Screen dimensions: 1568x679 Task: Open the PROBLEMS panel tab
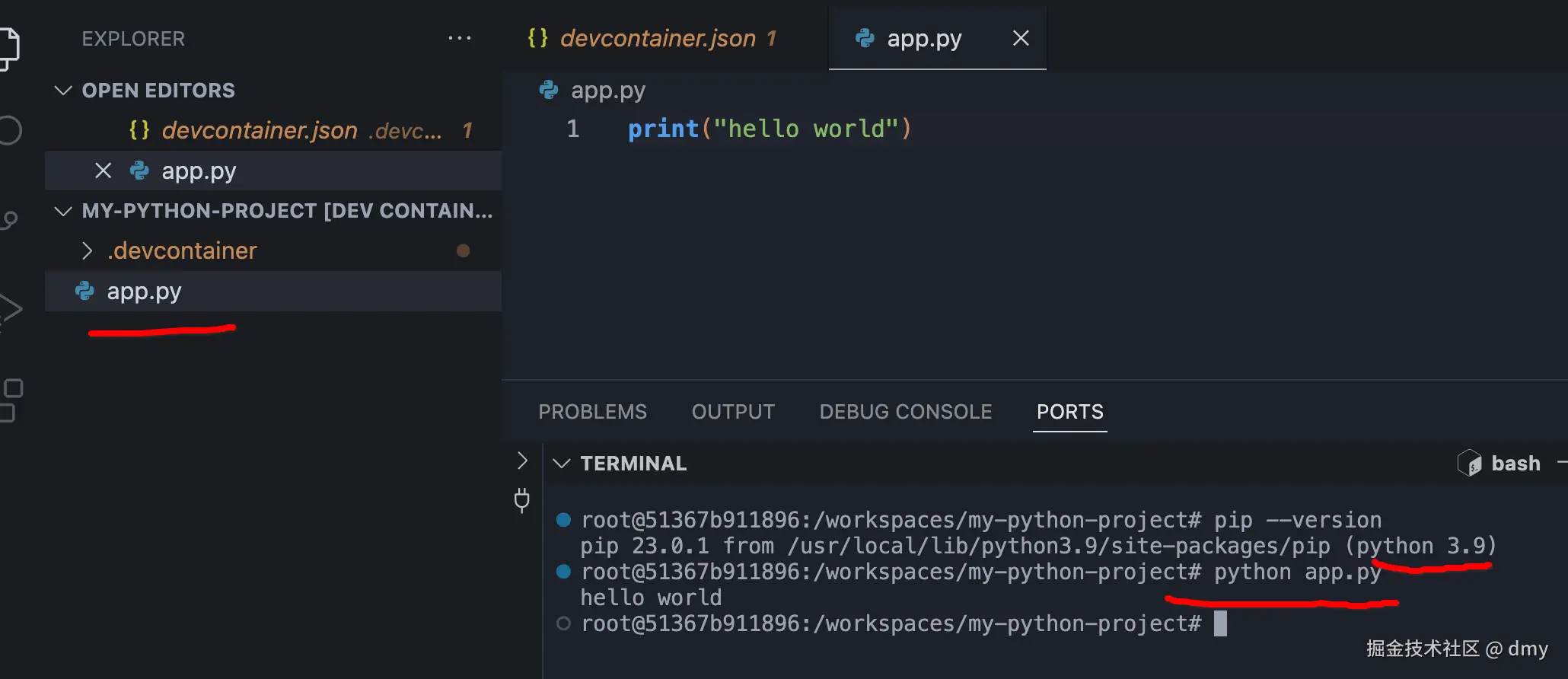592,412
